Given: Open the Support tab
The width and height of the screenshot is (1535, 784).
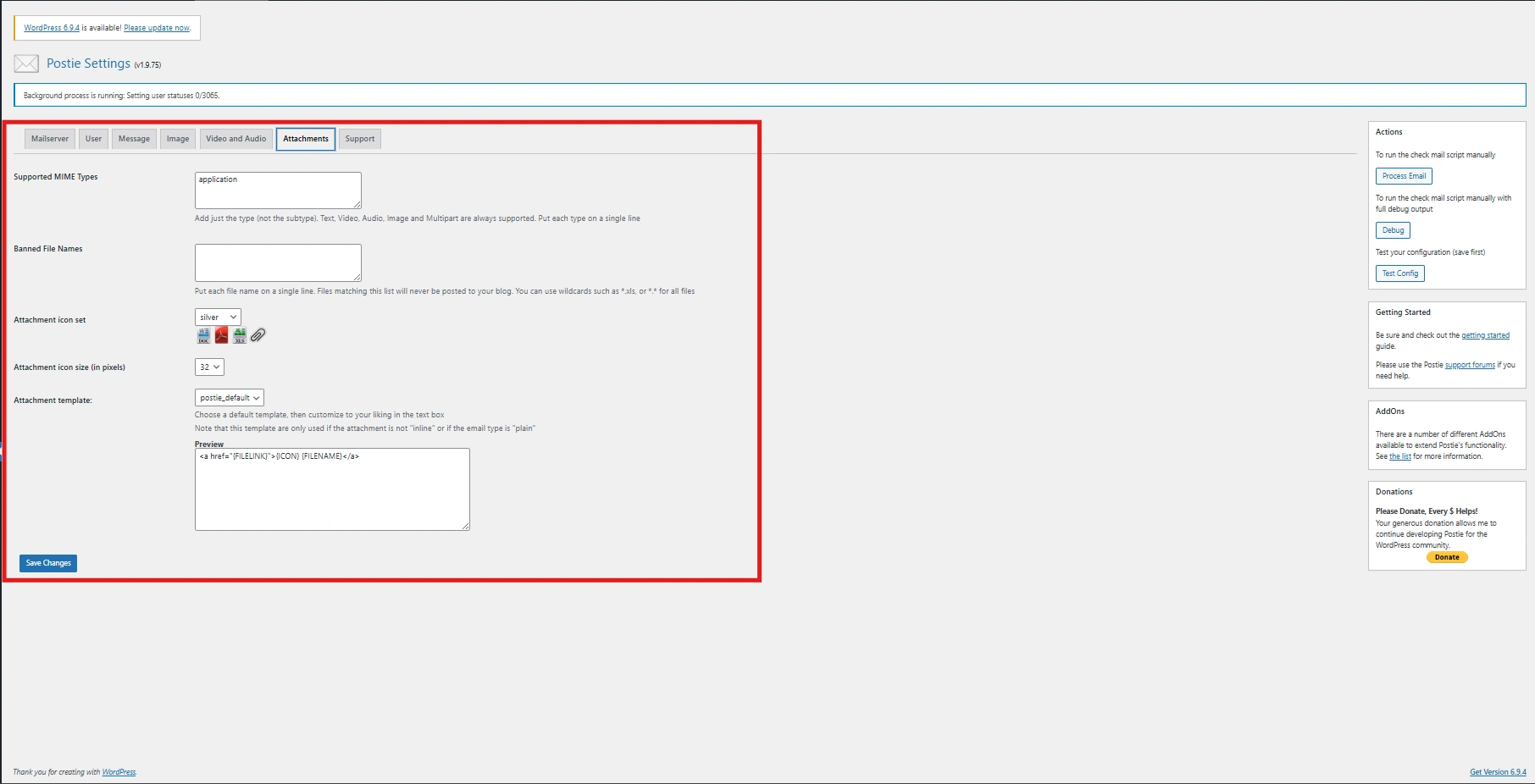Looking at the screenshot, I should click(x=360, y=139).
